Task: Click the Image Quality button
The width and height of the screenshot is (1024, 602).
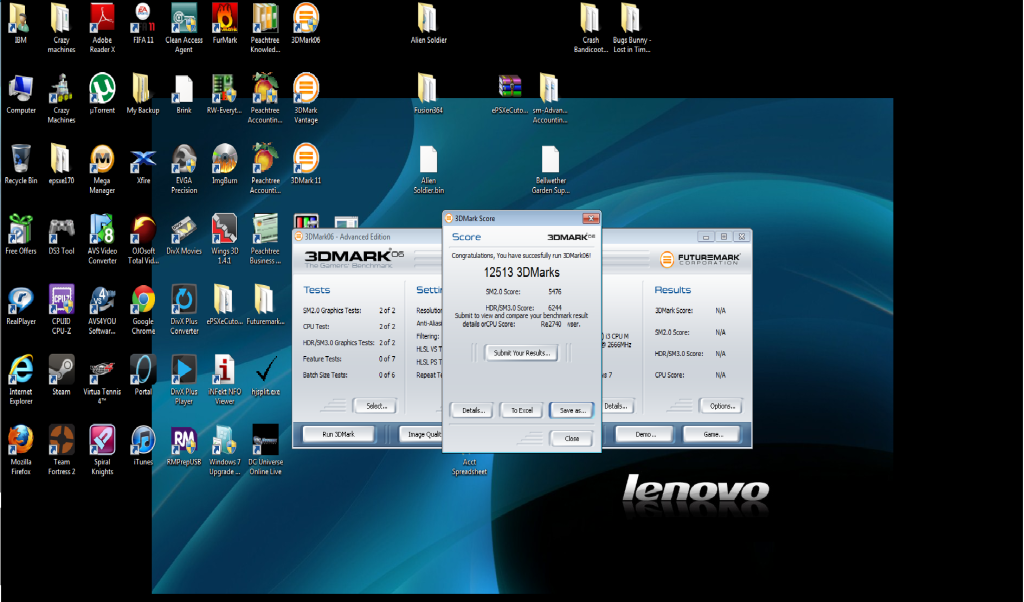Action: point(421,434)
